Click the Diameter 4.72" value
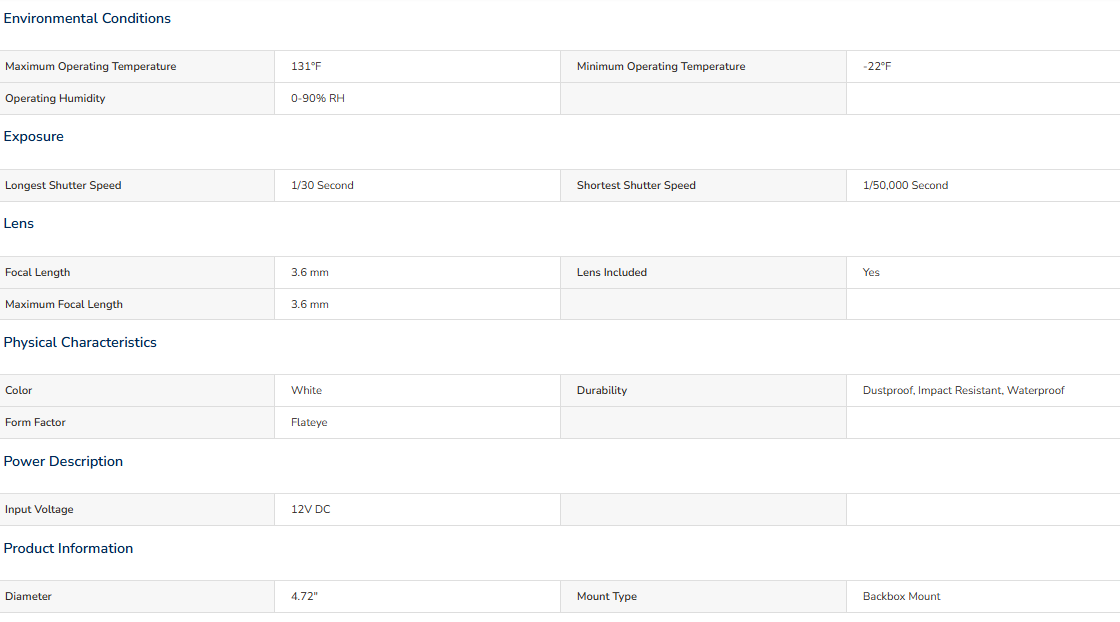Screen dimensions: 1120x622 tap(304, 596)
